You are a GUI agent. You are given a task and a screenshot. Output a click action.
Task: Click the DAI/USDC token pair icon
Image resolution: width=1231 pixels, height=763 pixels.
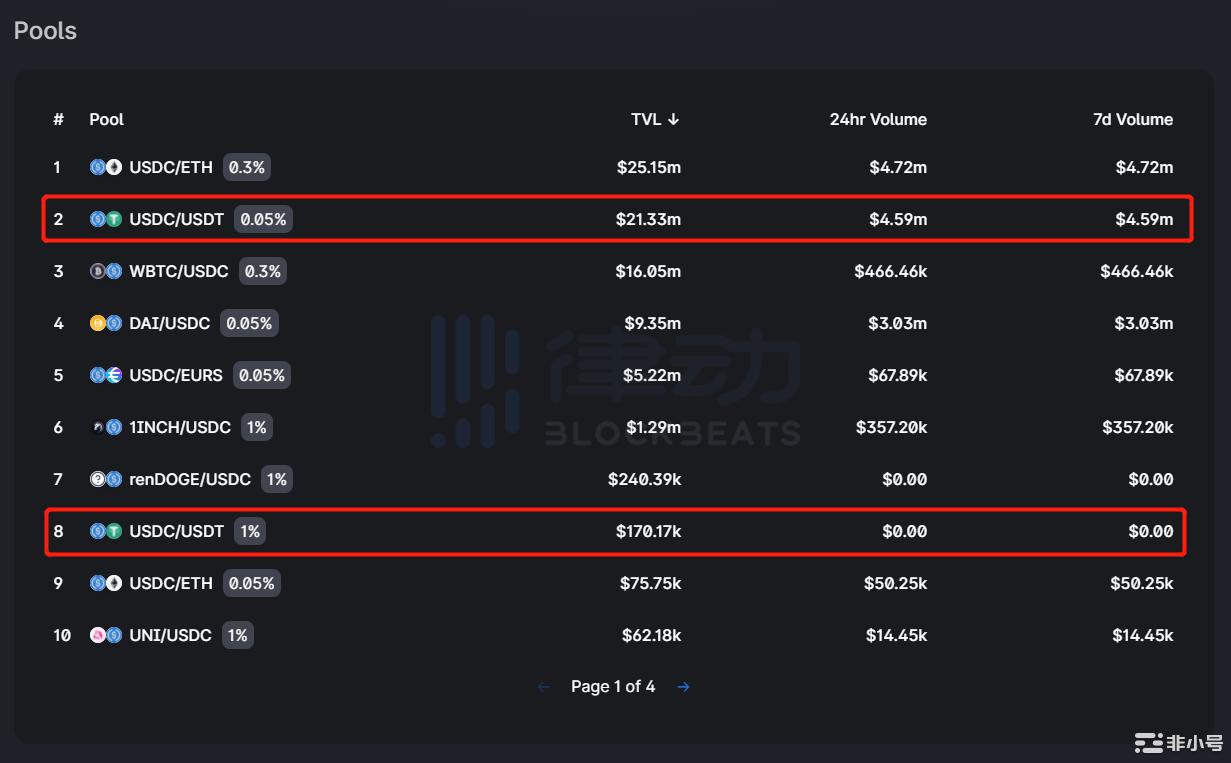[106, 323]
